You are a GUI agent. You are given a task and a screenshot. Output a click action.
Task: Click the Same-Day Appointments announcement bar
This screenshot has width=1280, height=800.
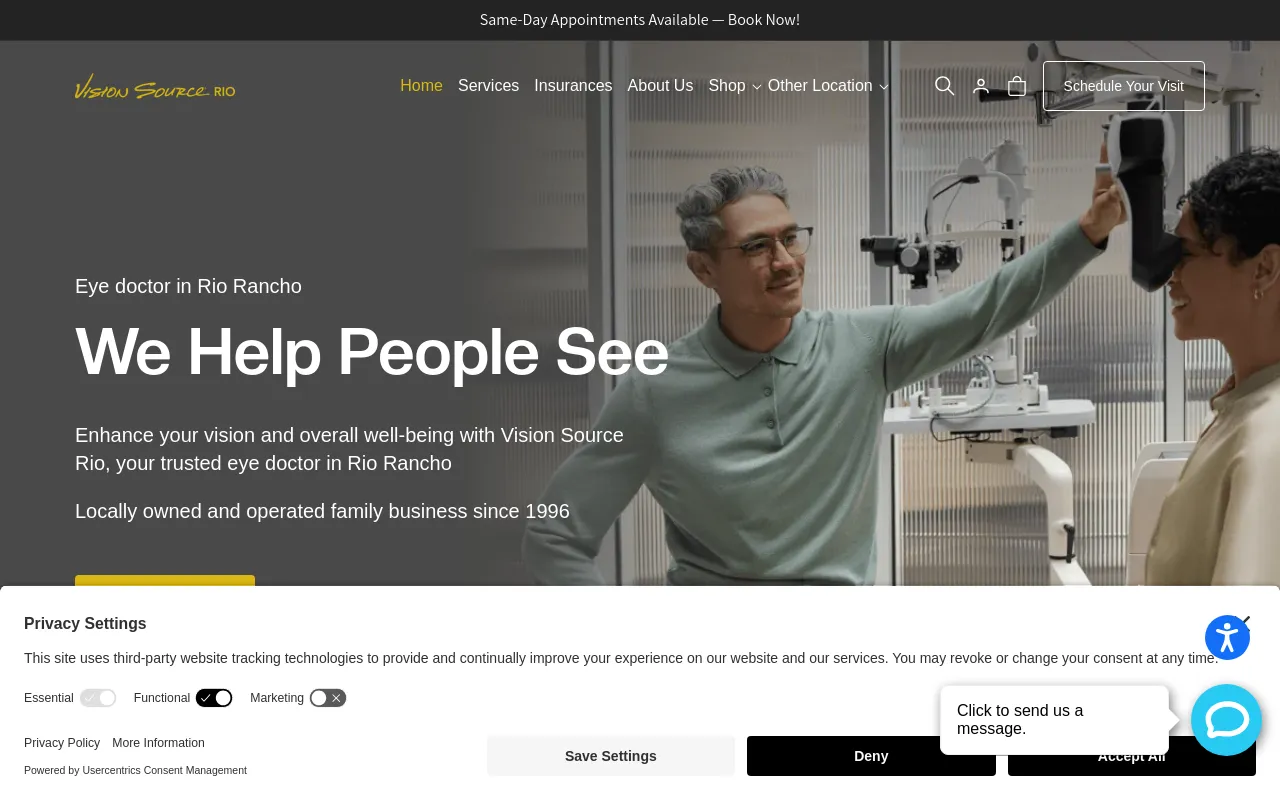click(x=640, y=20)
